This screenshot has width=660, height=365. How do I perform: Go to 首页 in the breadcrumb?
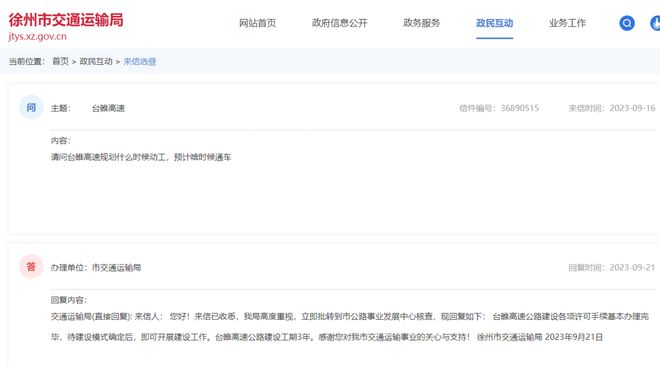tap(60, 61)
